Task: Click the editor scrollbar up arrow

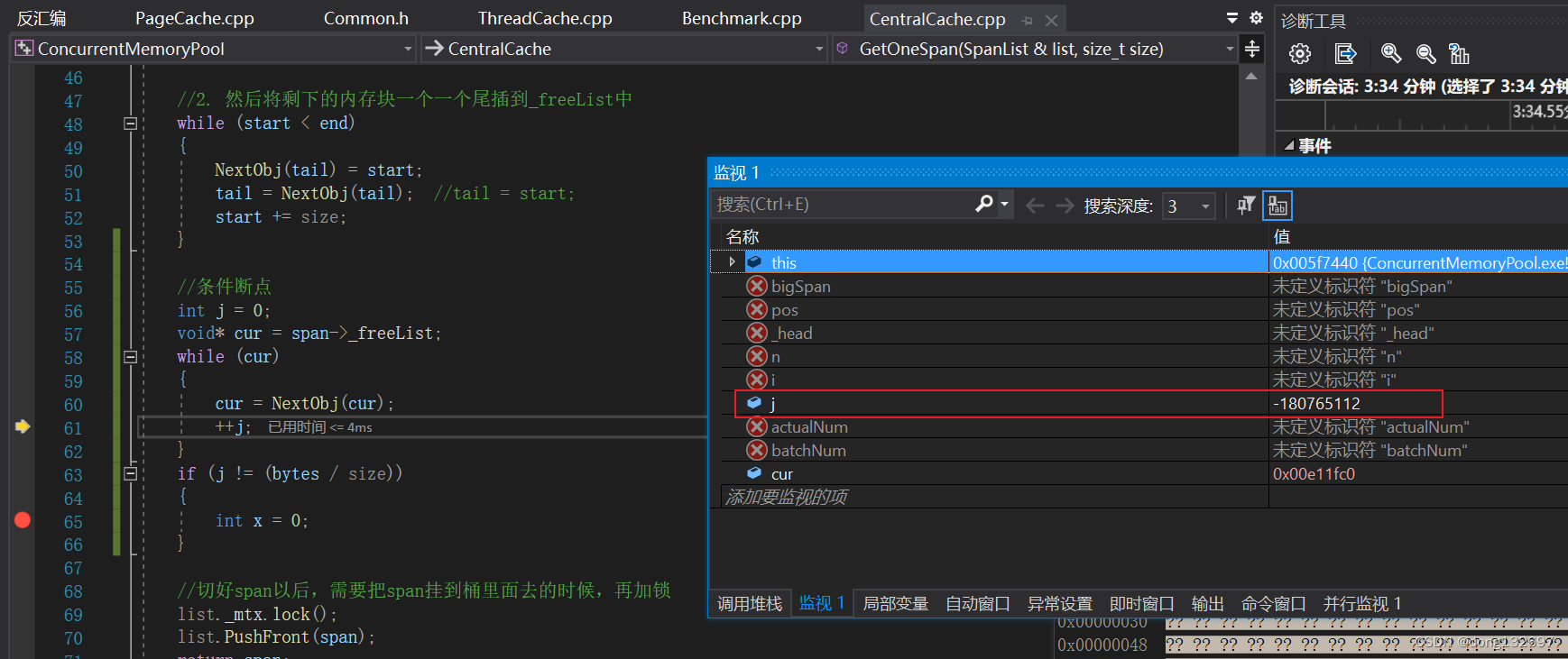Action: pyautogui.click(x=1251, y=77)
